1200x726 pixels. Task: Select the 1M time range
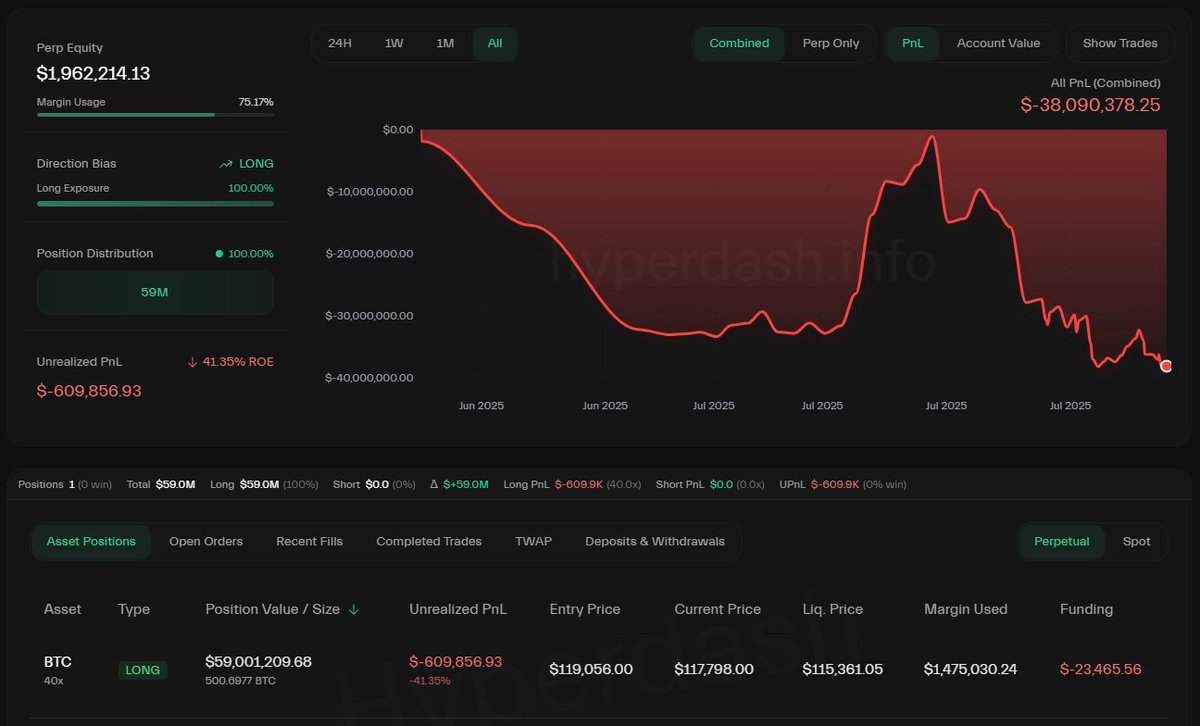coord(445,43)
